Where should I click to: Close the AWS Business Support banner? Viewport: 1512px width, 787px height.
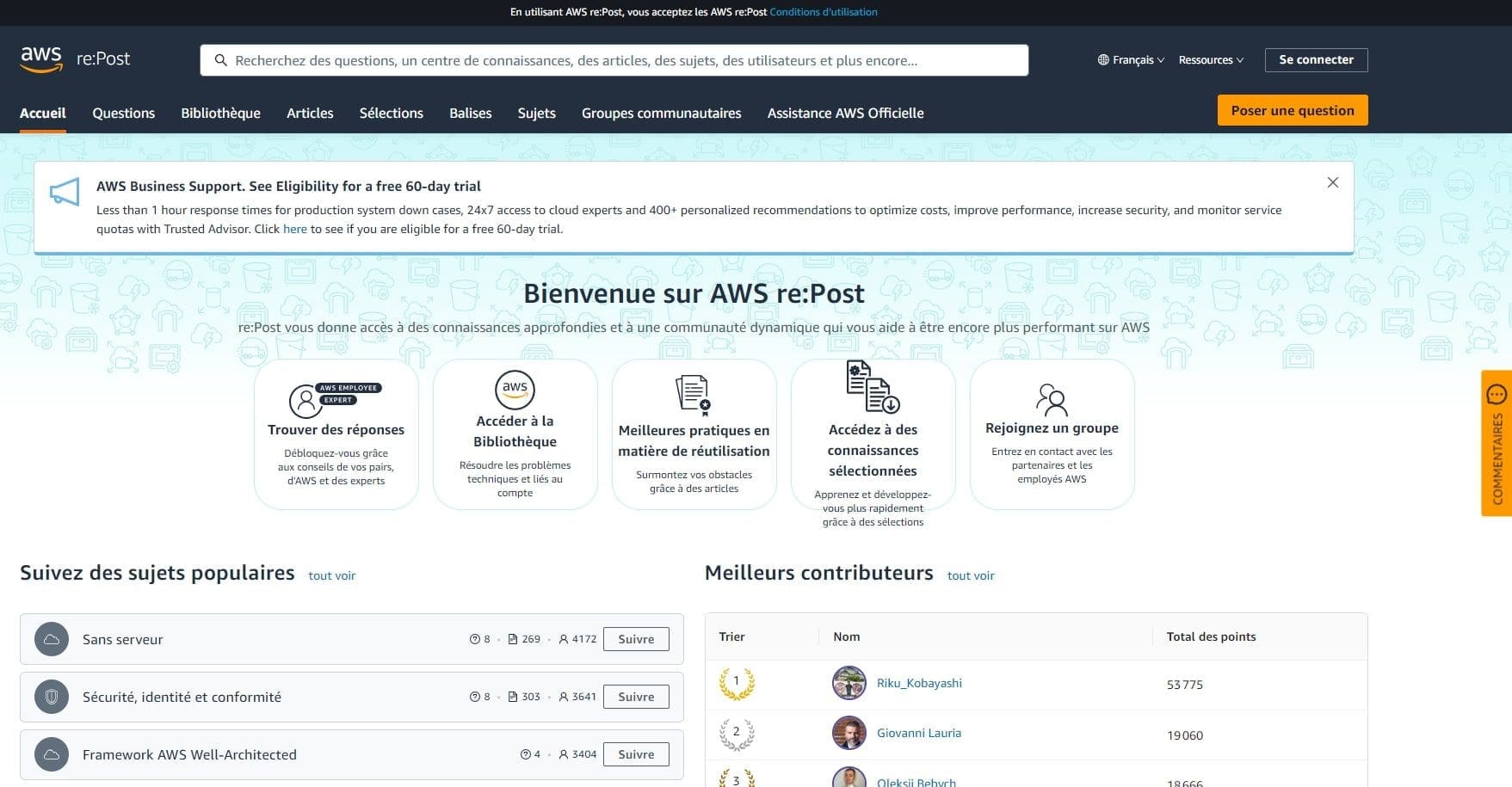1333,182
